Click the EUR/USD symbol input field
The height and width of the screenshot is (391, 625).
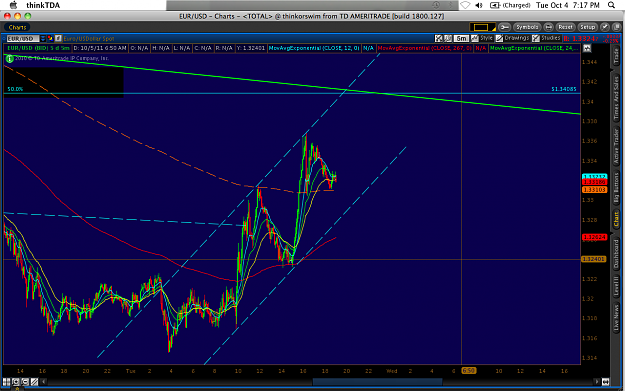click(x=23, y=39)
